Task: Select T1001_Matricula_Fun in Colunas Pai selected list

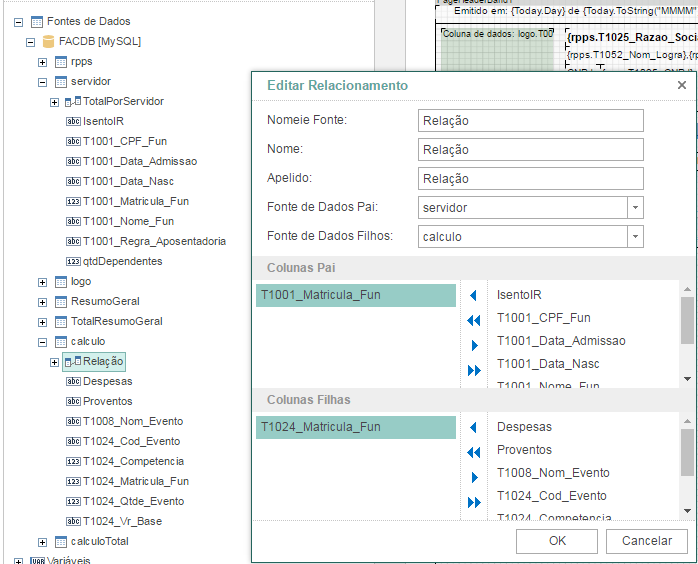Action: click(x=356, y=295)
